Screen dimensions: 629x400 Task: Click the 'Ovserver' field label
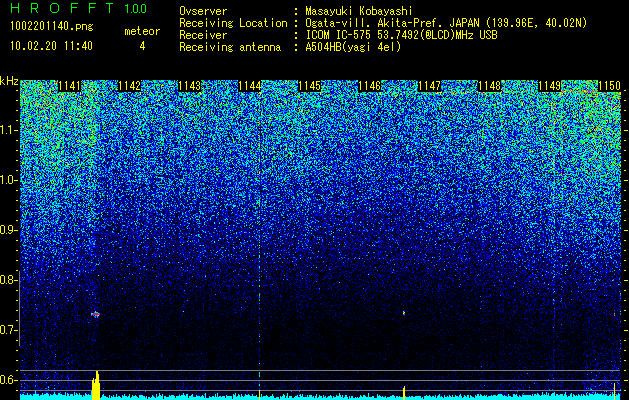click(x=203, y=11)
